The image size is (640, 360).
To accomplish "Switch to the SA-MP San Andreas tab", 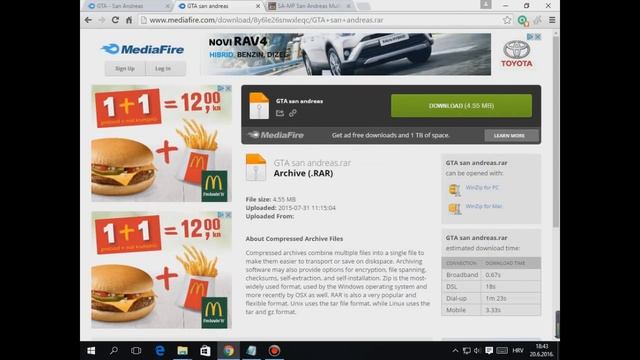I will coord(309,6).
